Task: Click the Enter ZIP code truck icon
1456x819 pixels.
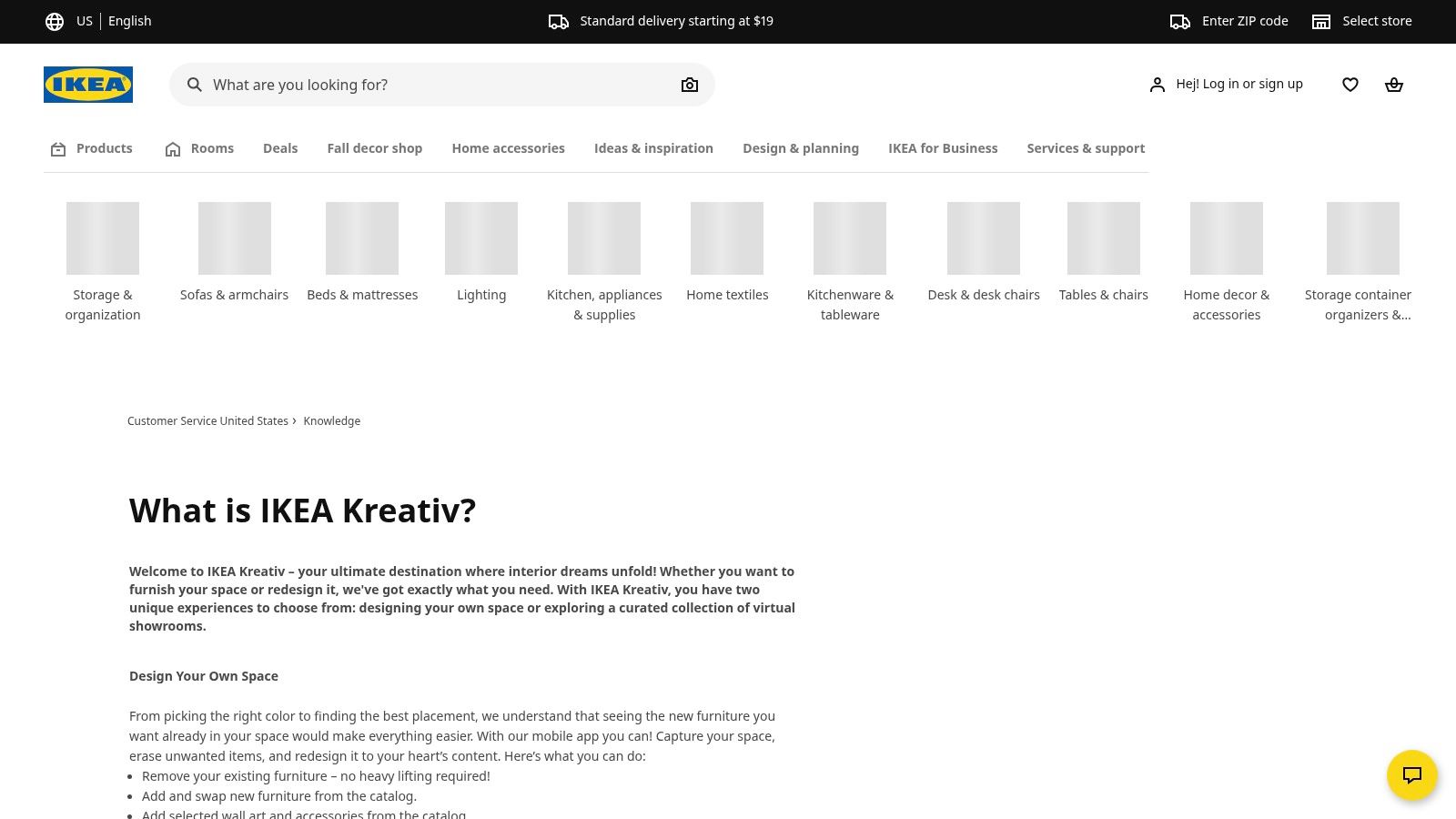Action: tap(1180, 21)
